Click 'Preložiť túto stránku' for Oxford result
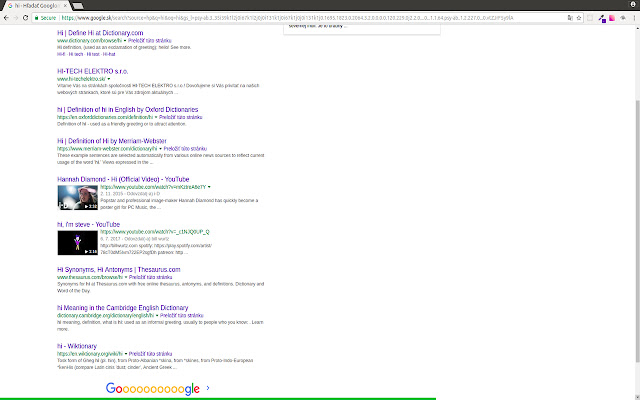Viewport: 640px width, 400px height. [x=181, y=117]
